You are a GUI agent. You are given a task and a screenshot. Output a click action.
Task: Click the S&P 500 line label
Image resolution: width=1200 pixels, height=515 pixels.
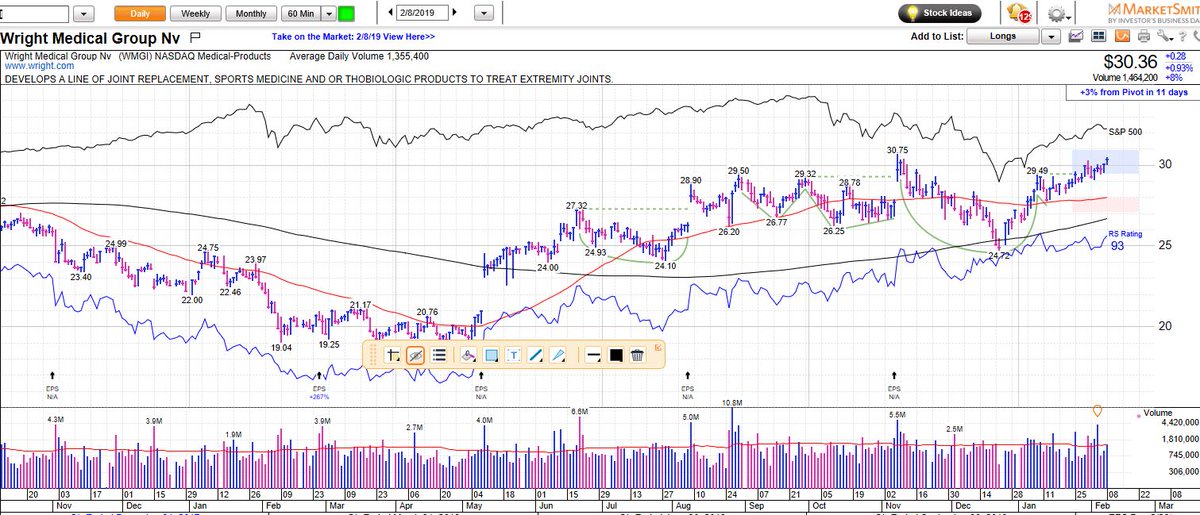[1125, 132]
